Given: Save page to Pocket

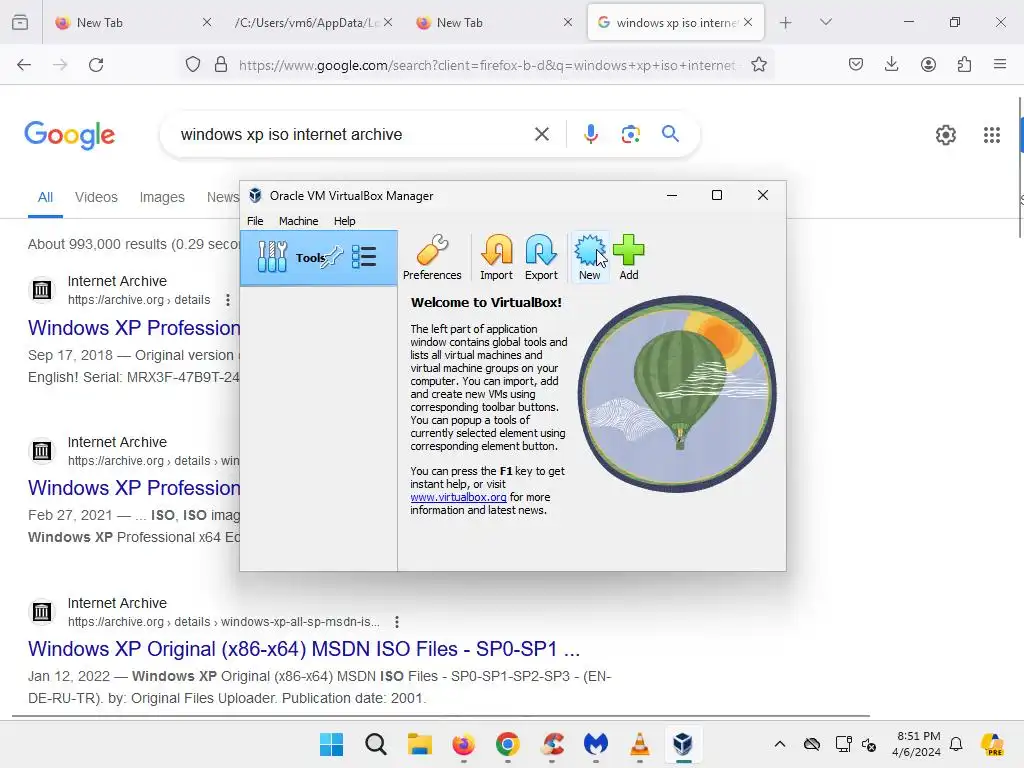Looking at the screenshot, I should coord(856,65).
